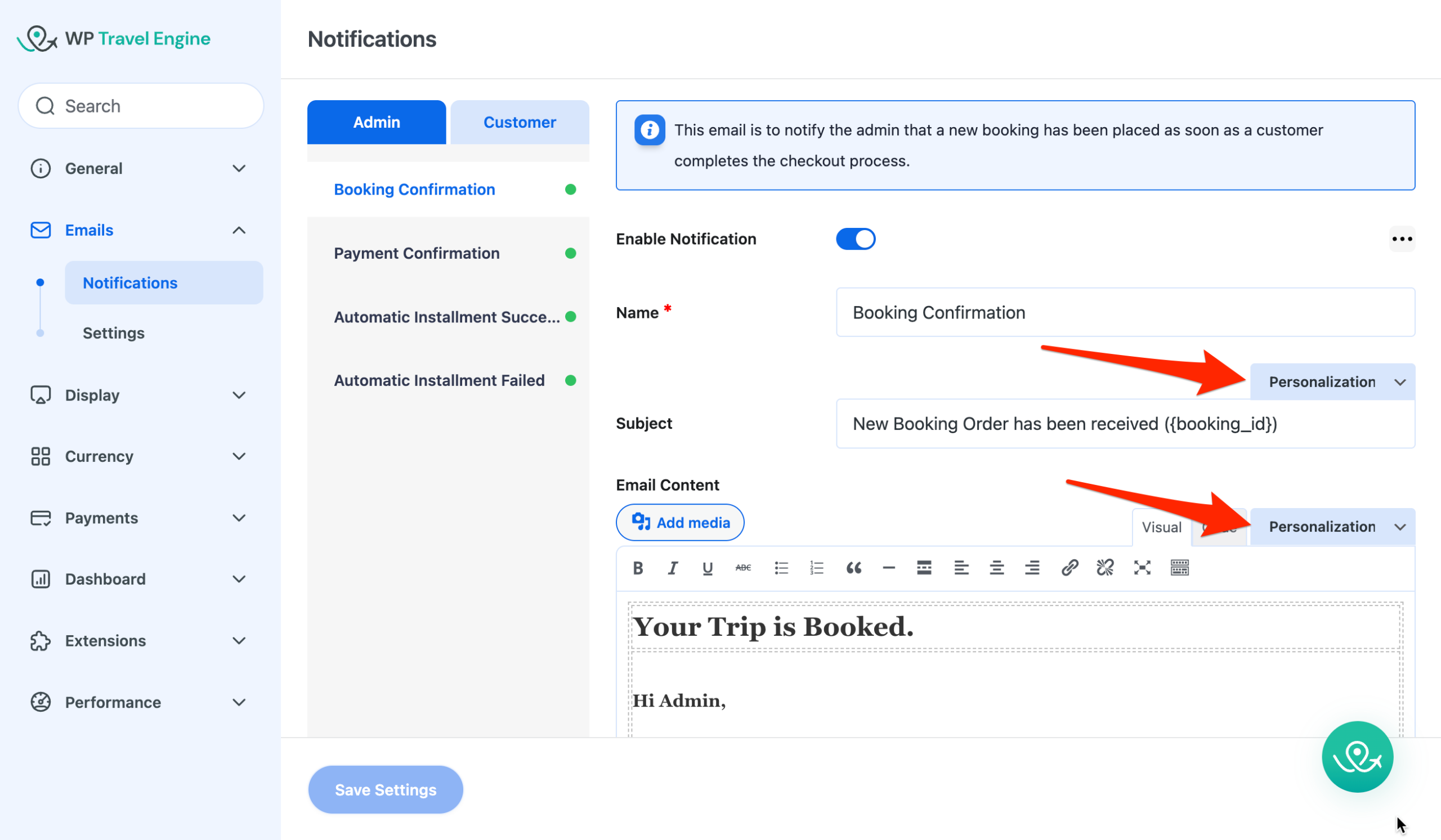Toggle fullscreen editor mode icon
Screen dimensions: 1441x840
1142,568
